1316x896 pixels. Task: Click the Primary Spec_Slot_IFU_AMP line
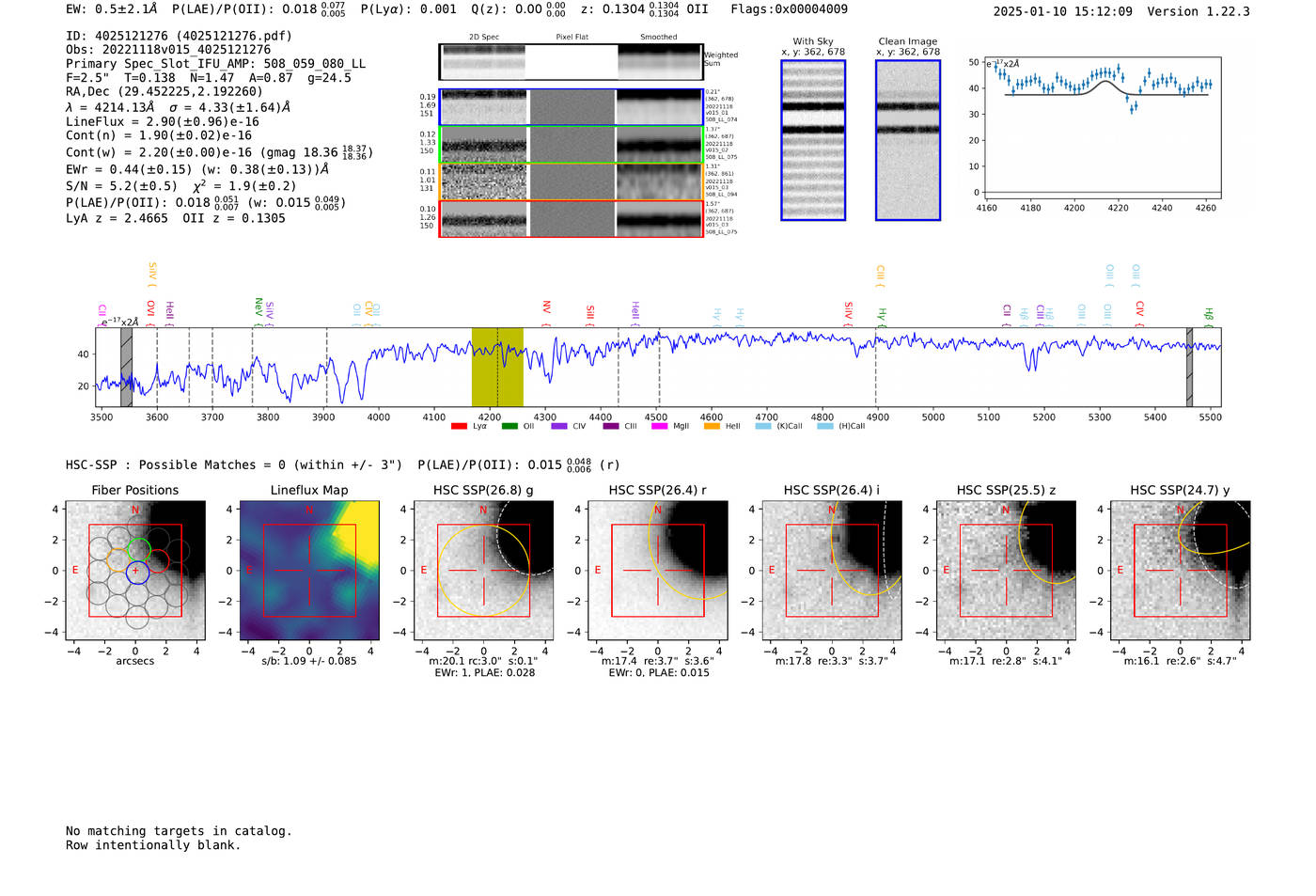[x=216, y=64]
